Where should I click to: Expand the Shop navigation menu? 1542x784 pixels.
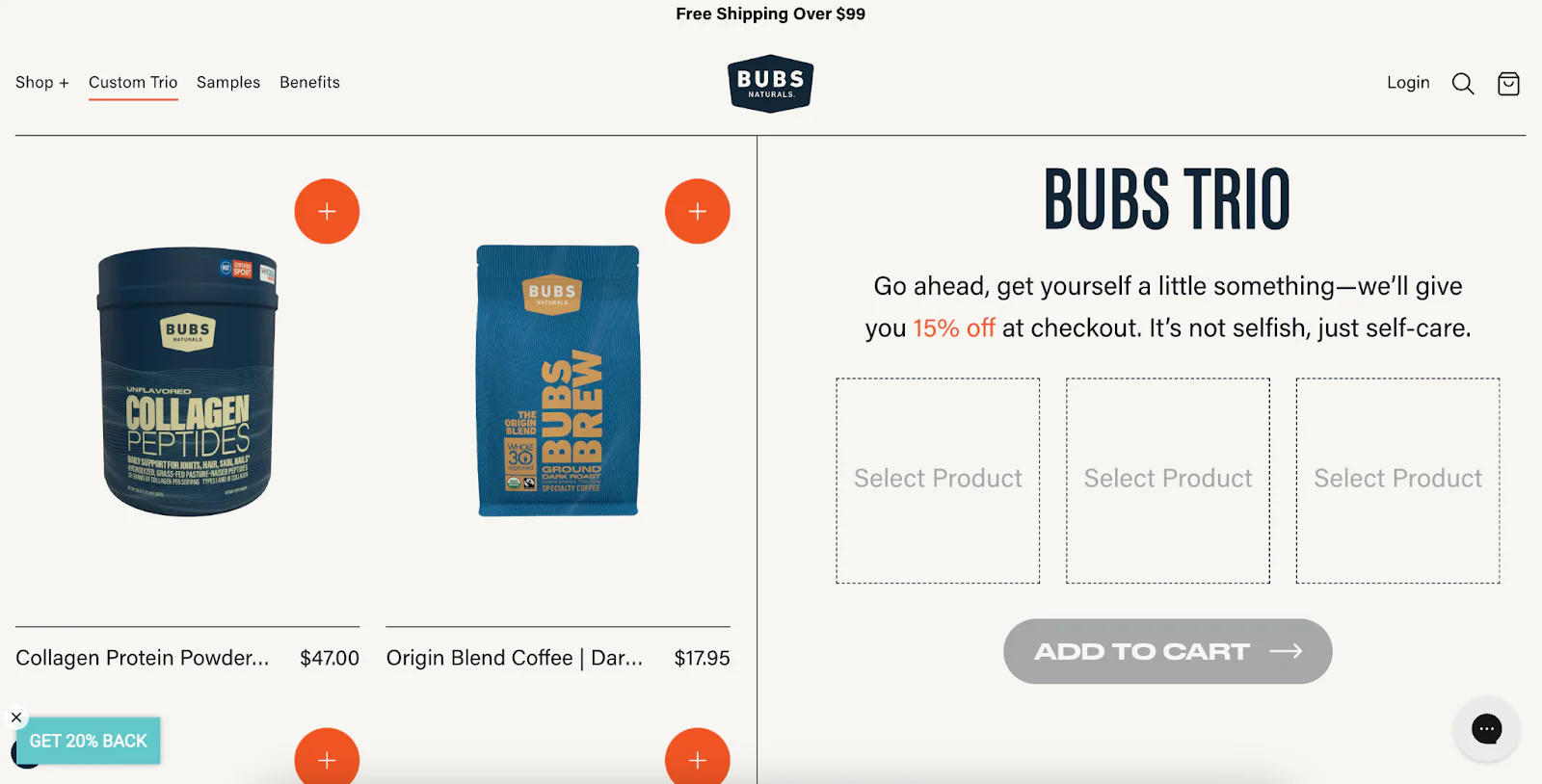point(41,83)
